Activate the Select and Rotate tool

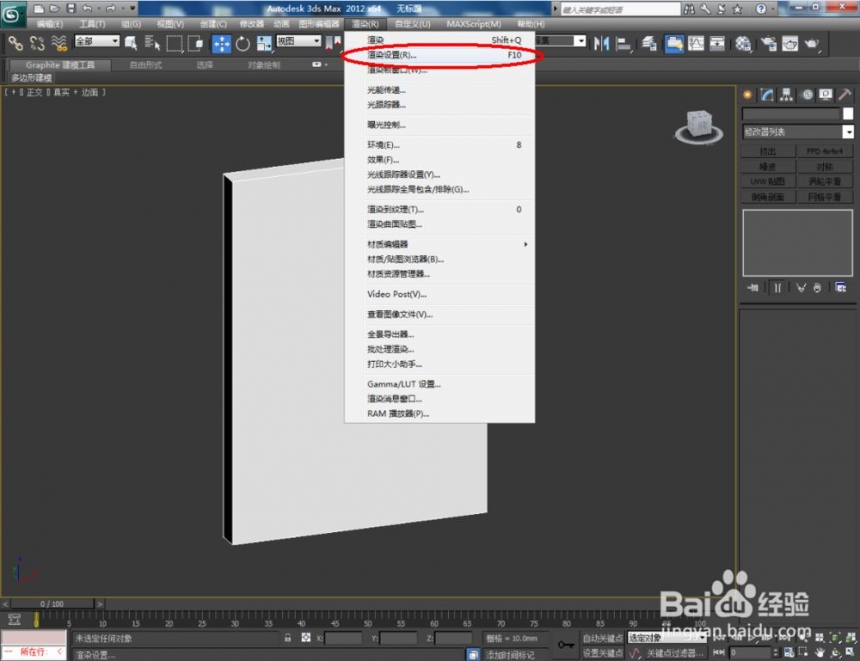tap(242, 44)
